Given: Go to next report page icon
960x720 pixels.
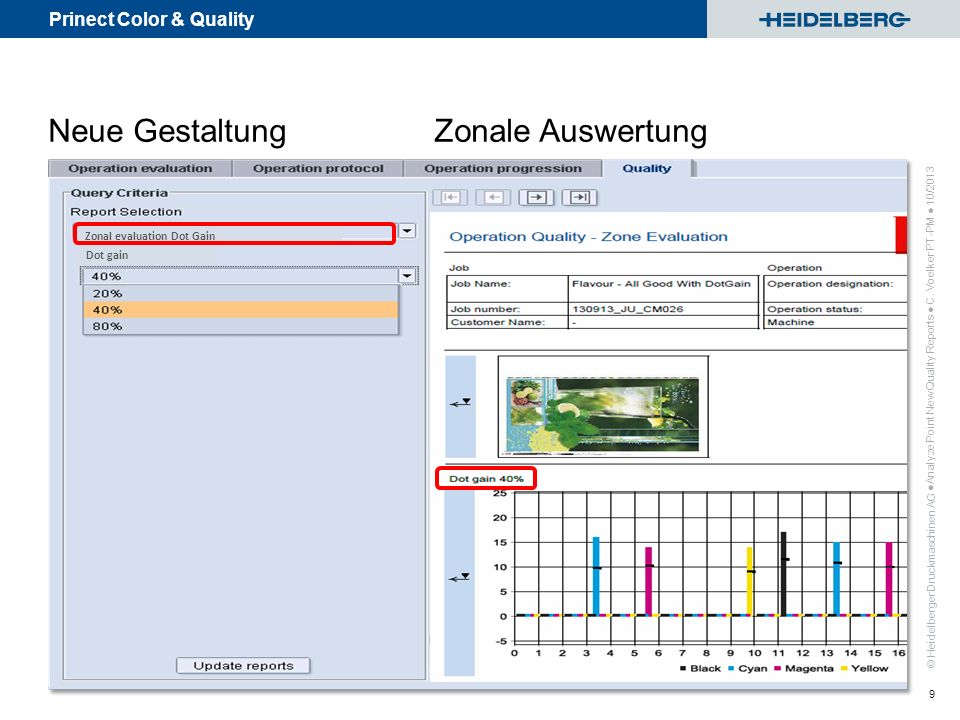Looking at the screenshot, I should 536,197.
